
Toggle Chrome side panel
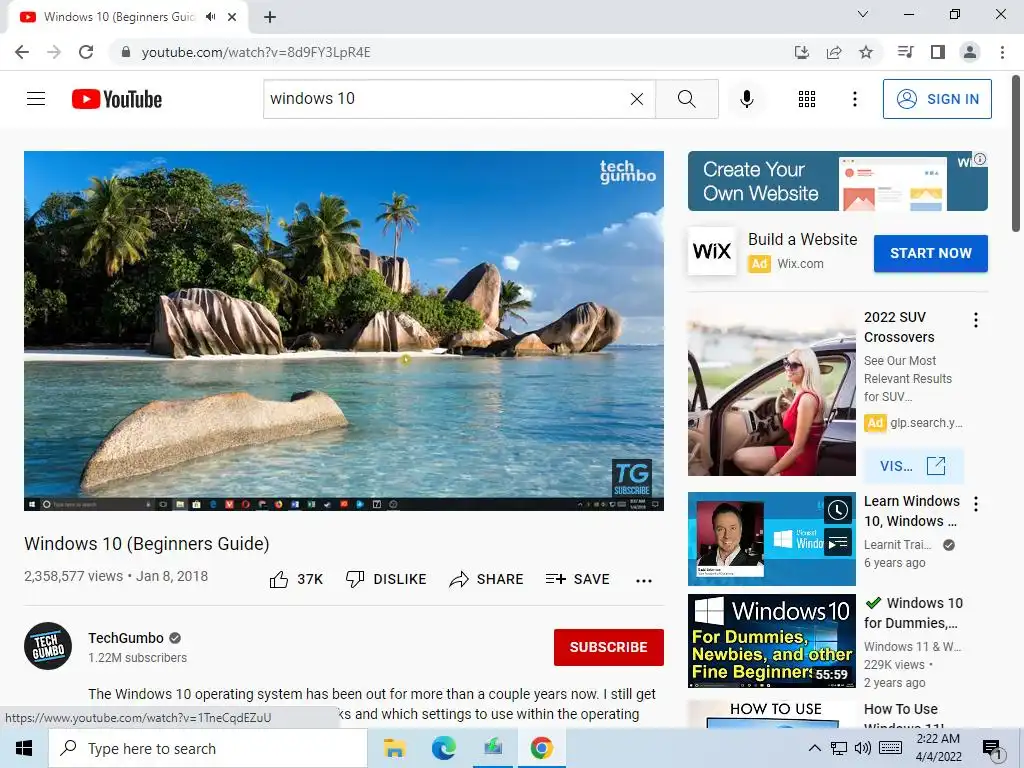coord(938,52)
